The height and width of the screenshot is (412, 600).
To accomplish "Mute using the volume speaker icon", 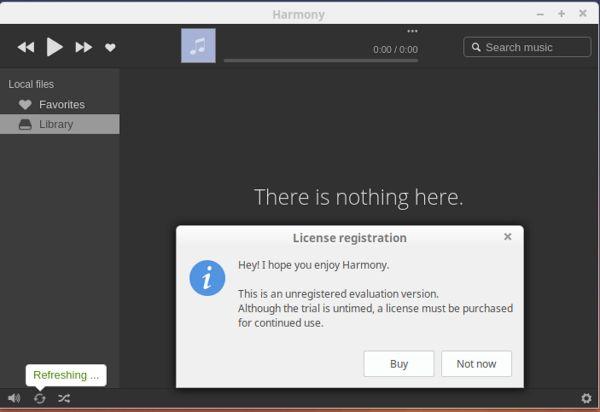I will click(14, 398).
